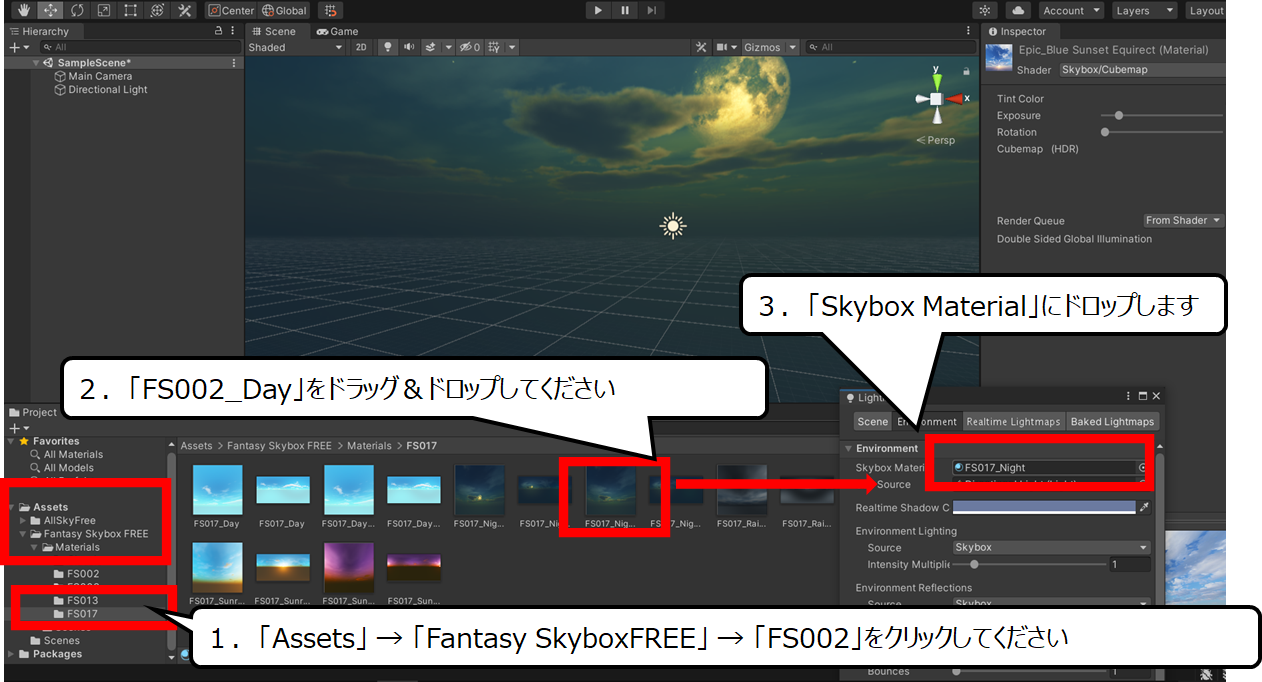Open the custom editor tools icon
Viewport: 1262px width, 682px height.
184,10
